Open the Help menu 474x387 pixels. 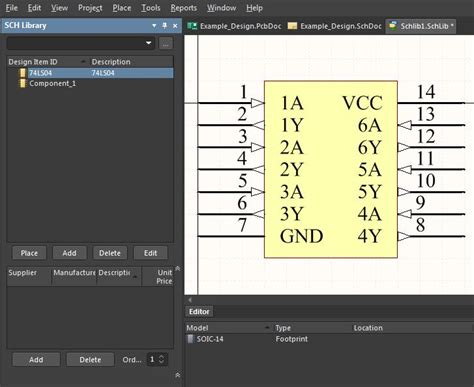coord(254,8)
